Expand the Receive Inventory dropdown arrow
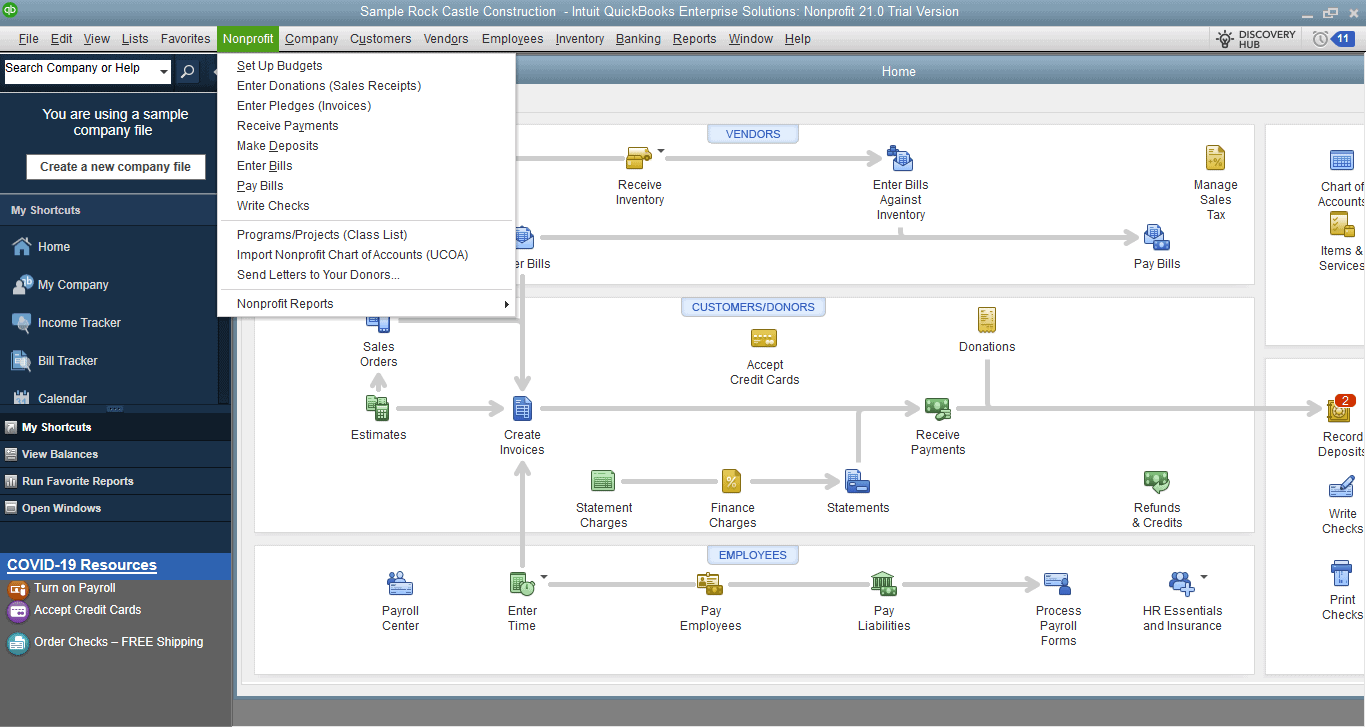The height and width of the screenshot is (727, 1366). [x=661, y=153]
